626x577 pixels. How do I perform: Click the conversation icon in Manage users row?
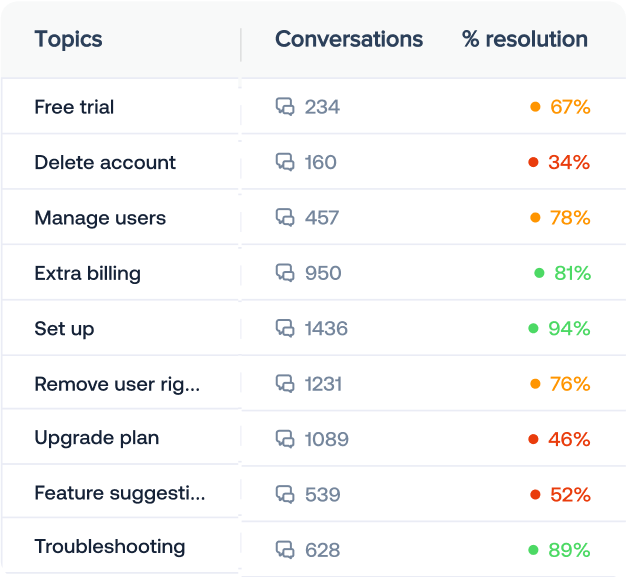coord(285,218)
